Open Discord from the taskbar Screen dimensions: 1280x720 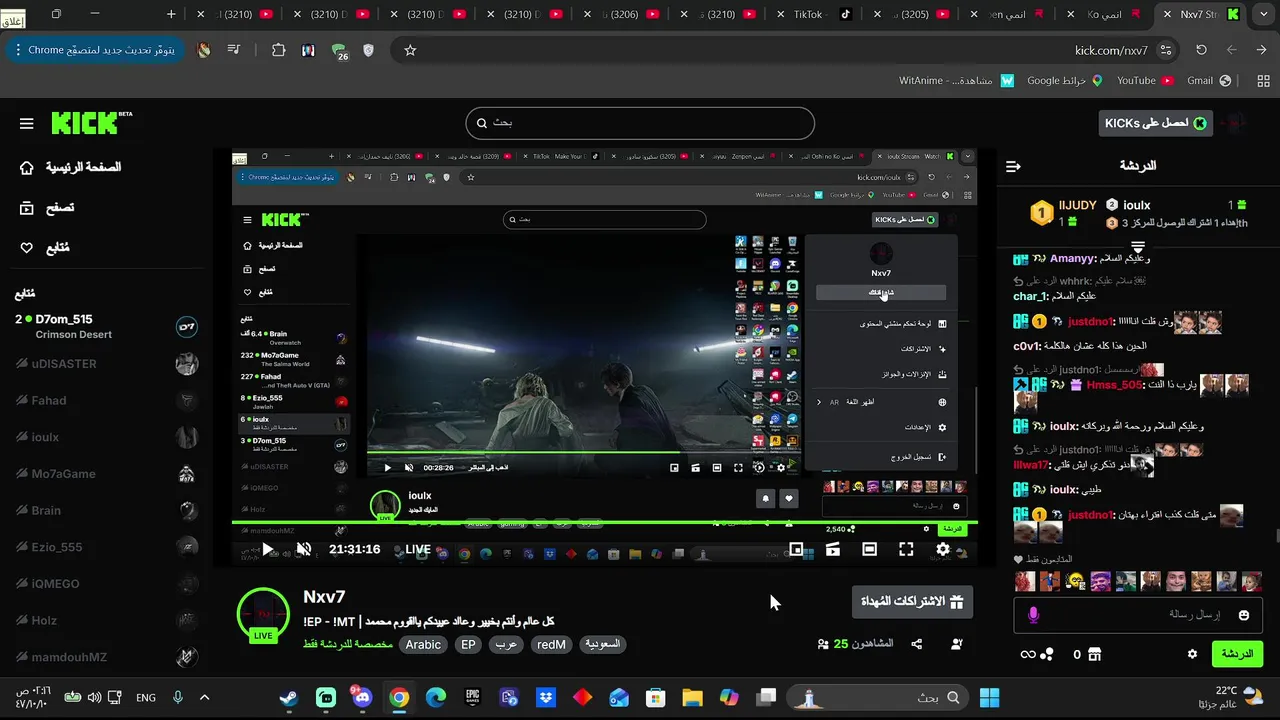click(x=362, y=698)
